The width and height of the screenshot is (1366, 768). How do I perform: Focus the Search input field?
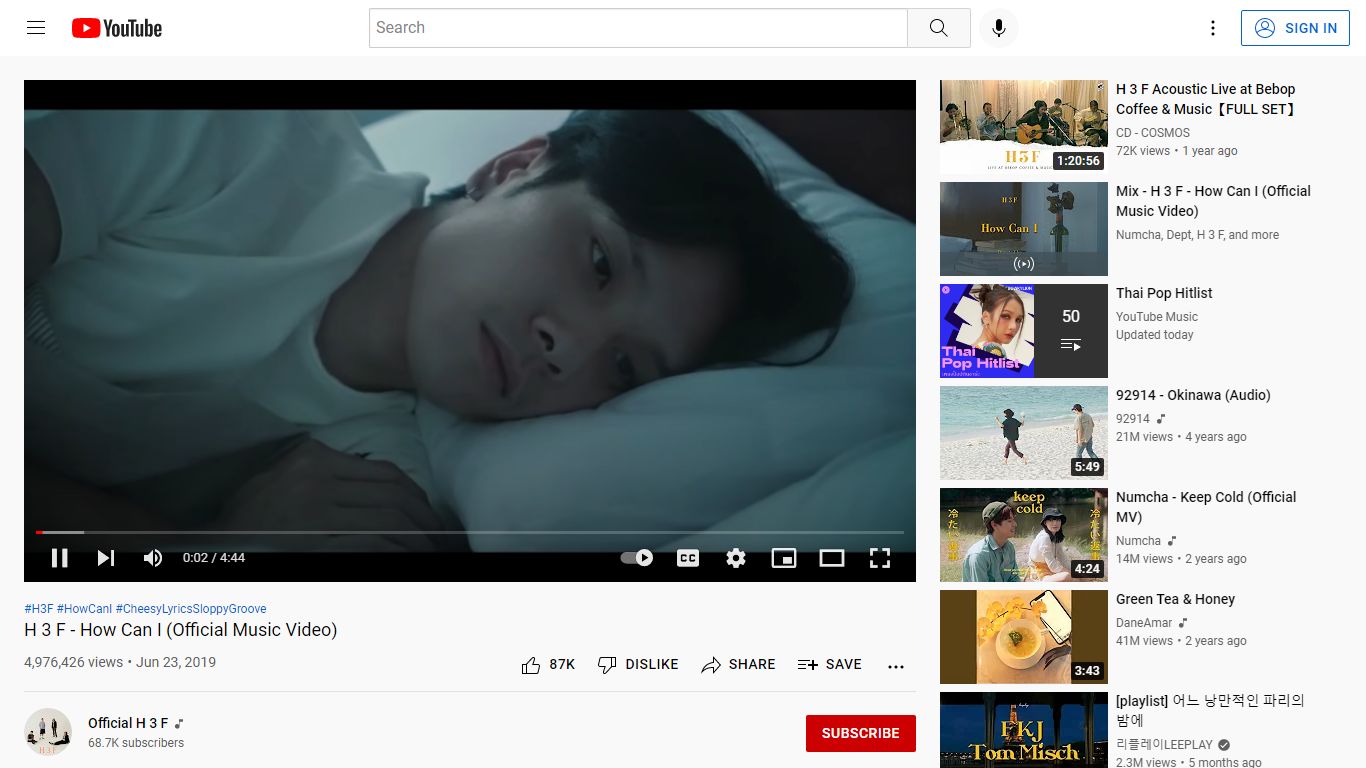coord(638,28)
